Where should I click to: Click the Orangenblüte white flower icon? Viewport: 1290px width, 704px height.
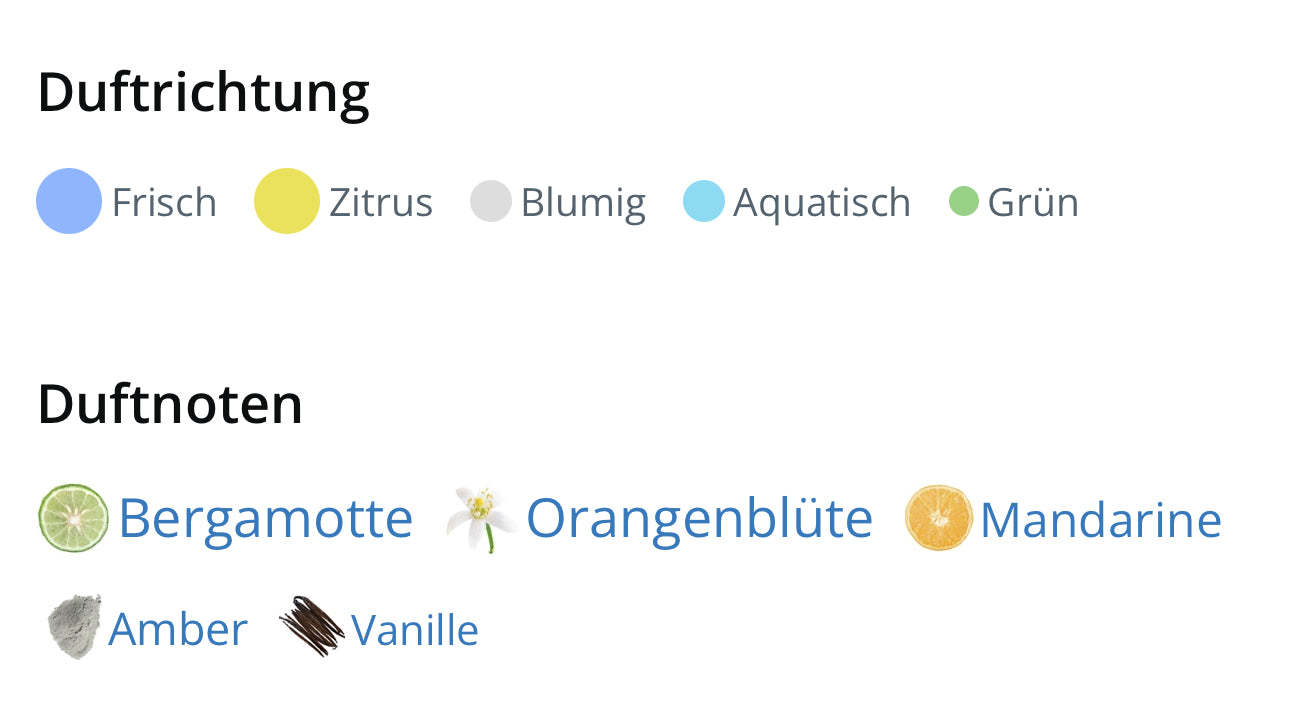[x=482, y=518]
